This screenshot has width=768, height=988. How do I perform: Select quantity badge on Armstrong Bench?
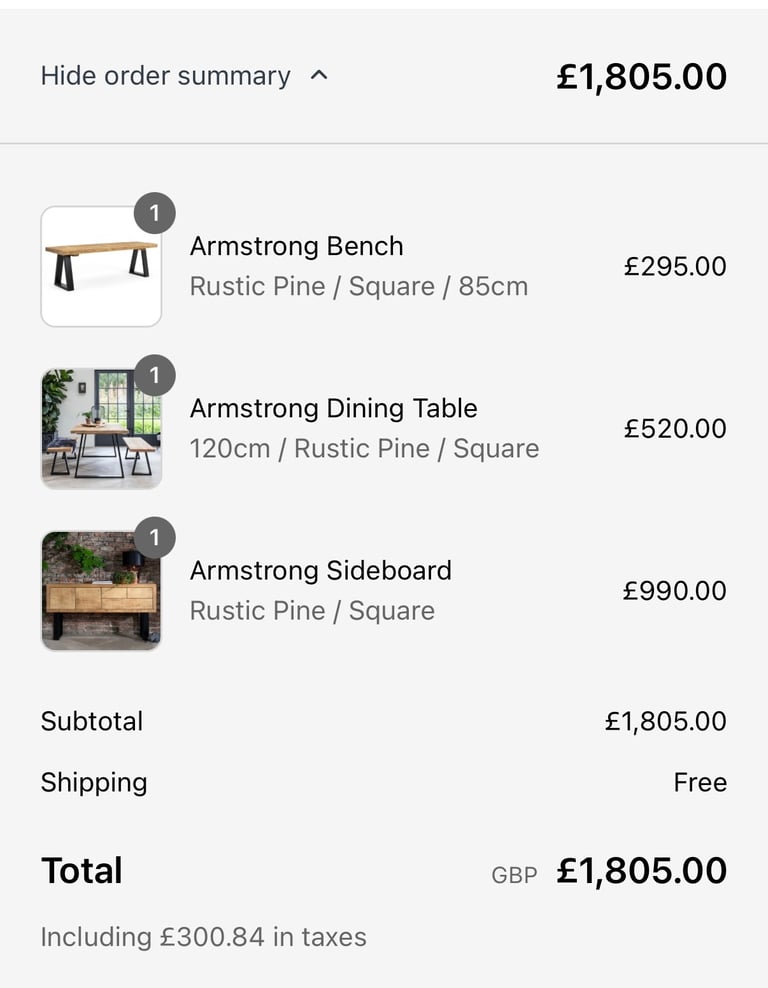tap(154, 213)
